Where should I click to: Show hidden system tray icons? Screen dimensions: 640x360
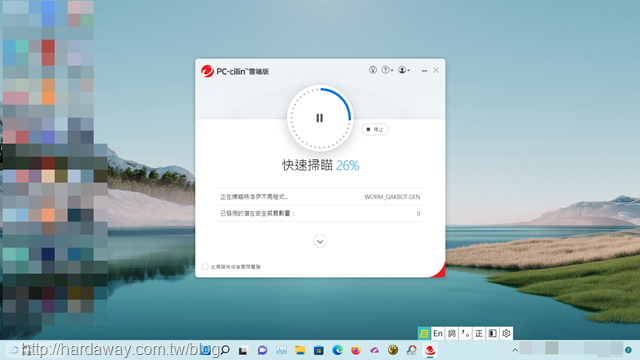(515, 350)
